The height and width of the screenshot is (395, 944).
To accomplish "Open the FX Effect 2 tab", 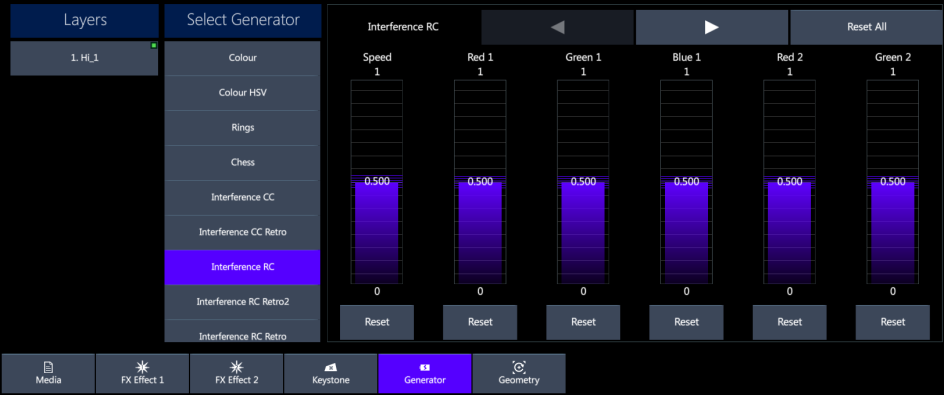I will tap(237, 373).
